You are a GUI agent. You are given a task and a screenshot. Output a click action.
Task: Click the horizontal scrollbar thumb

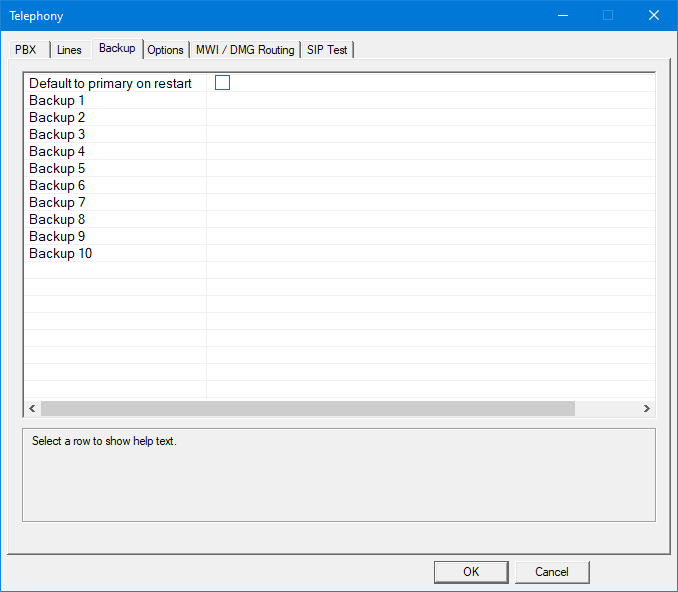tap(307, 408)
